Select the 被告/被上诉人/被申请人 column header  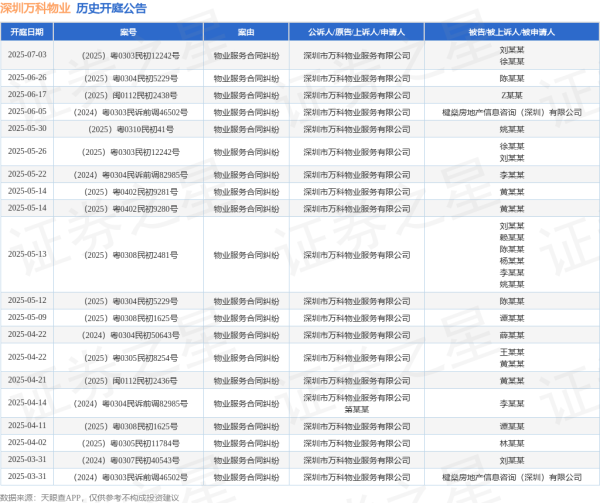pos(512,32)
